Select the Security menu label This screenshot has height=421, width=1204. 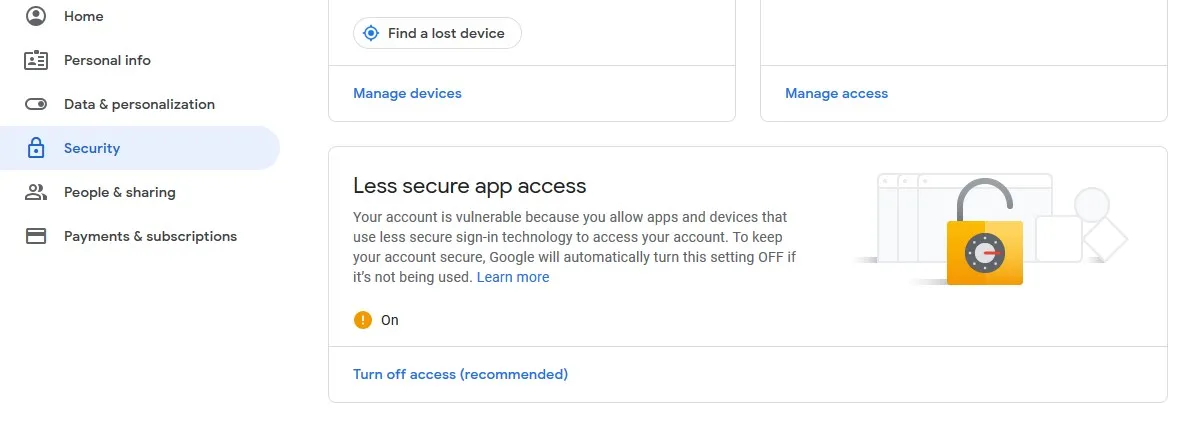pyautogui.click(x=92, y=148)
